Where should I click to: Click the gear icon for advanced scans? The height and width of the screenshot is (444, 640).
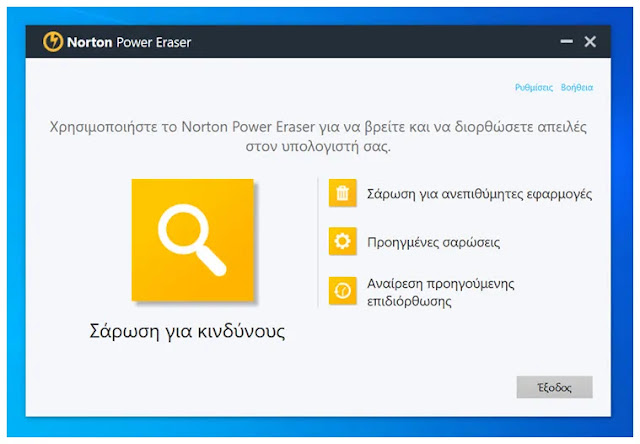(x=342, y=241)
